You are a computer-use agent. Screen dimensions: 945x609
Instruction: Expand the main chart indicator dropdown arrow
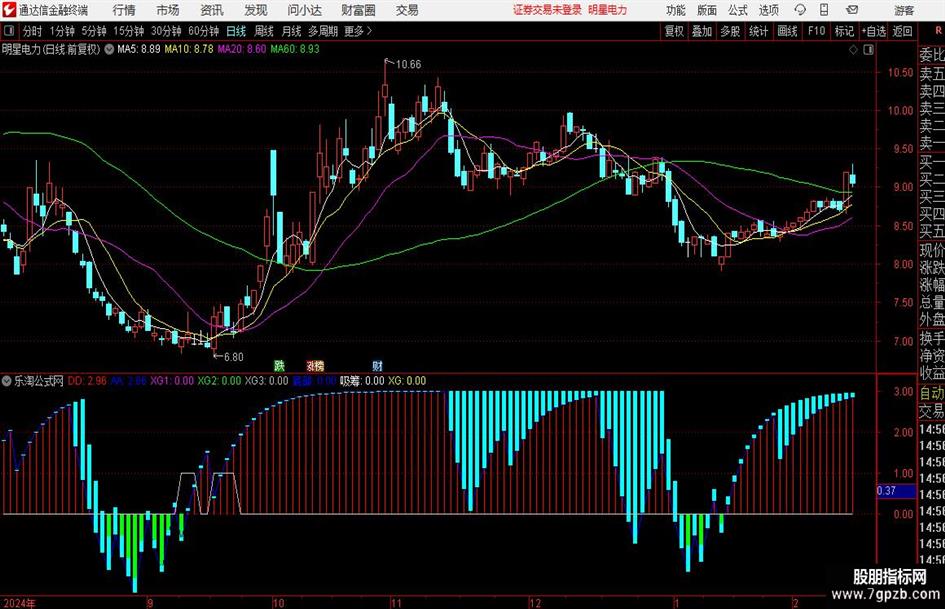click(108, 49)
